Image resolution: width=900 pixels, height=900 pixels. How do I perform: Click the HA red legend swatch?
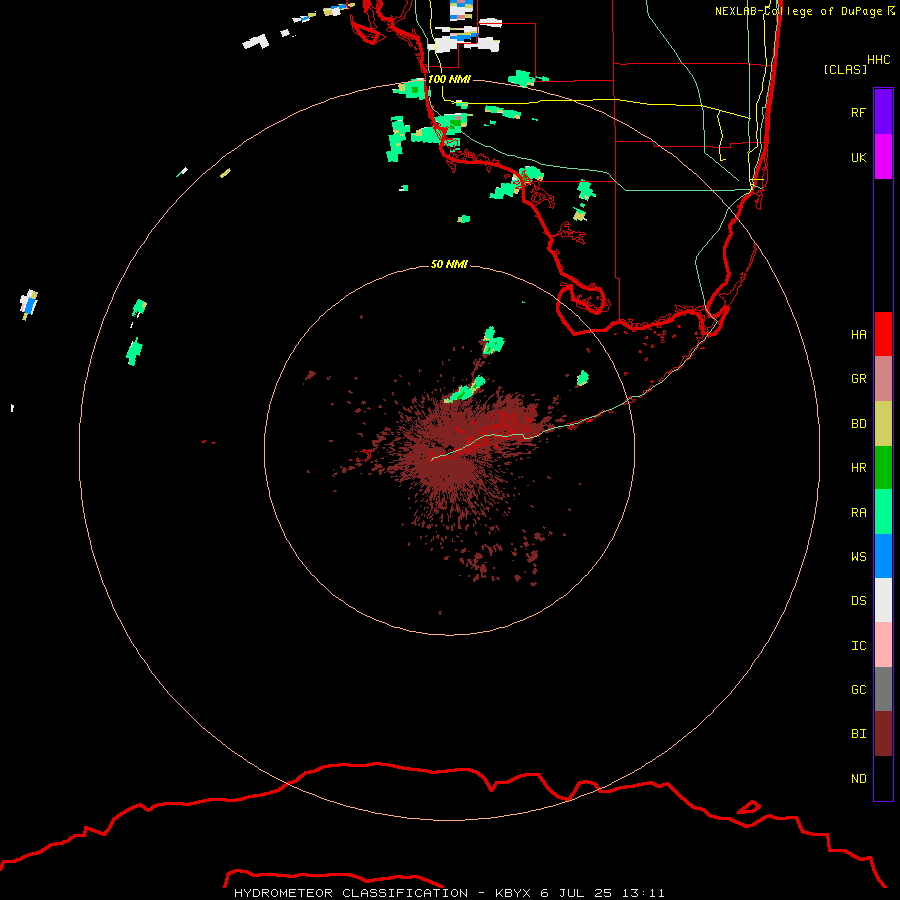[883, 334]
